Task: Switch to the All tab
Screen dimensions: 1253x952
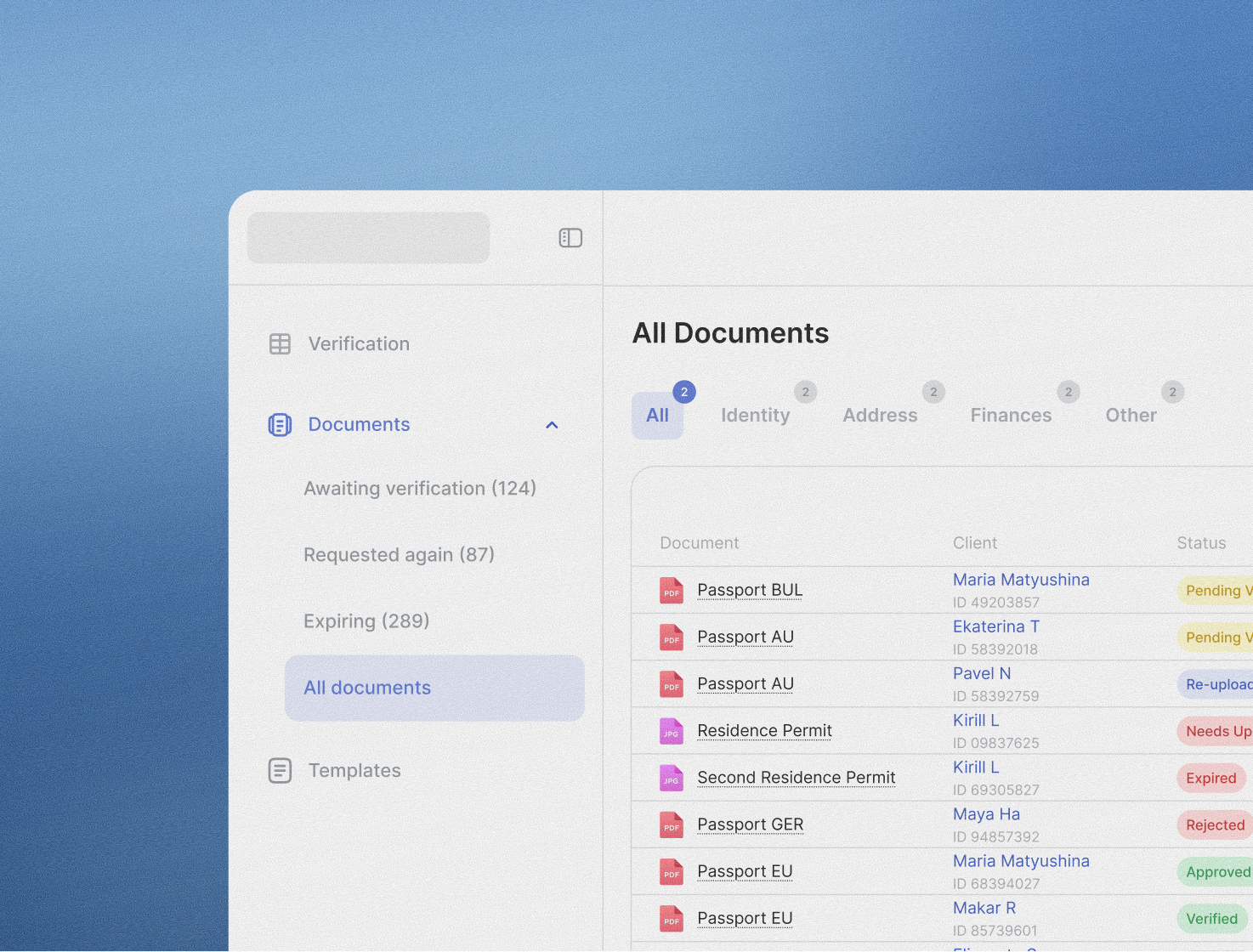Action: [x=657, y=415]
